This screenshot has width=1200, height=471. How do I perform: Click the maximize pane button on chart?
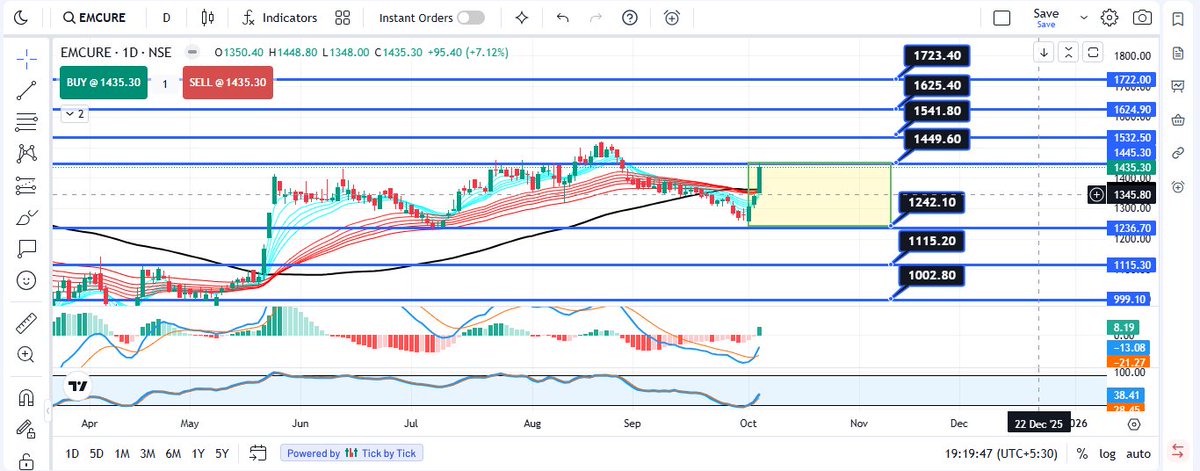point(1092,52)
